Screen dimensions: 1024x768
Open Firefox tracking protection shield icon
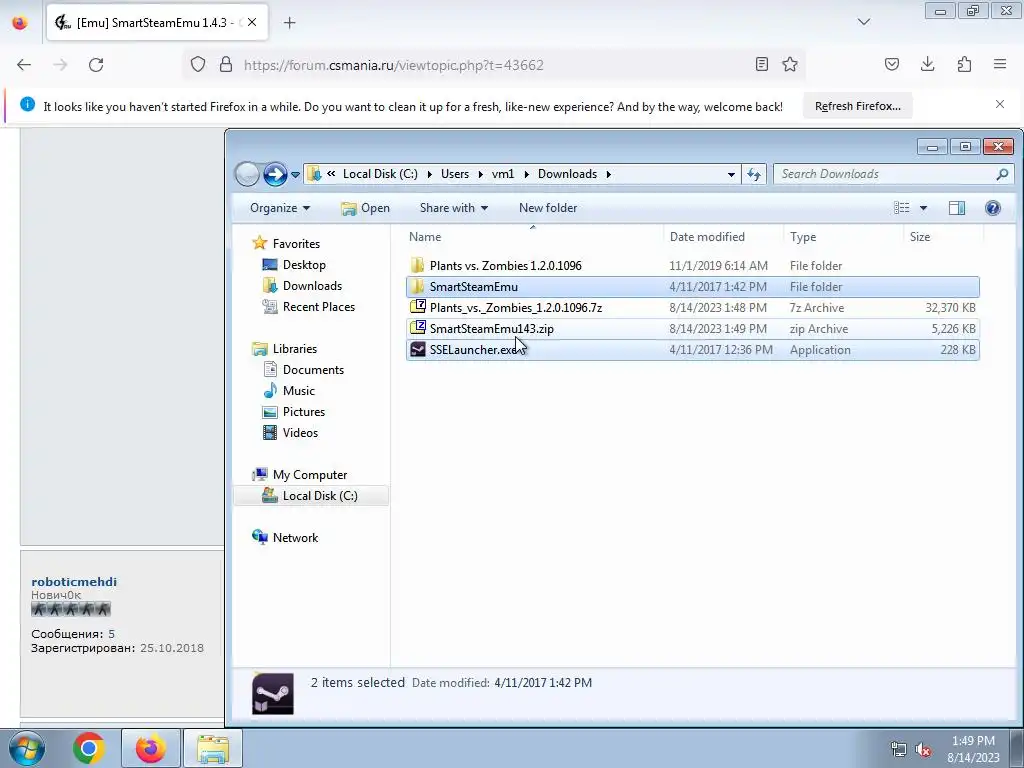[198, 65]
